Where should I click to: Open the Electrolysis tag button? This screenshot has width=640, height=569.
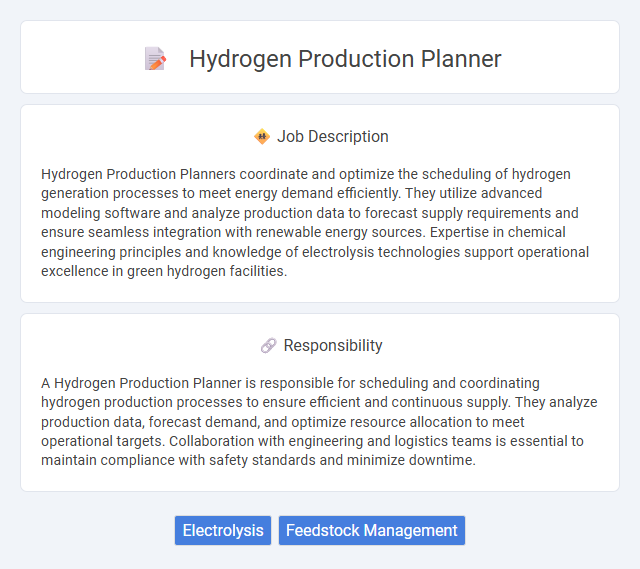223,530
